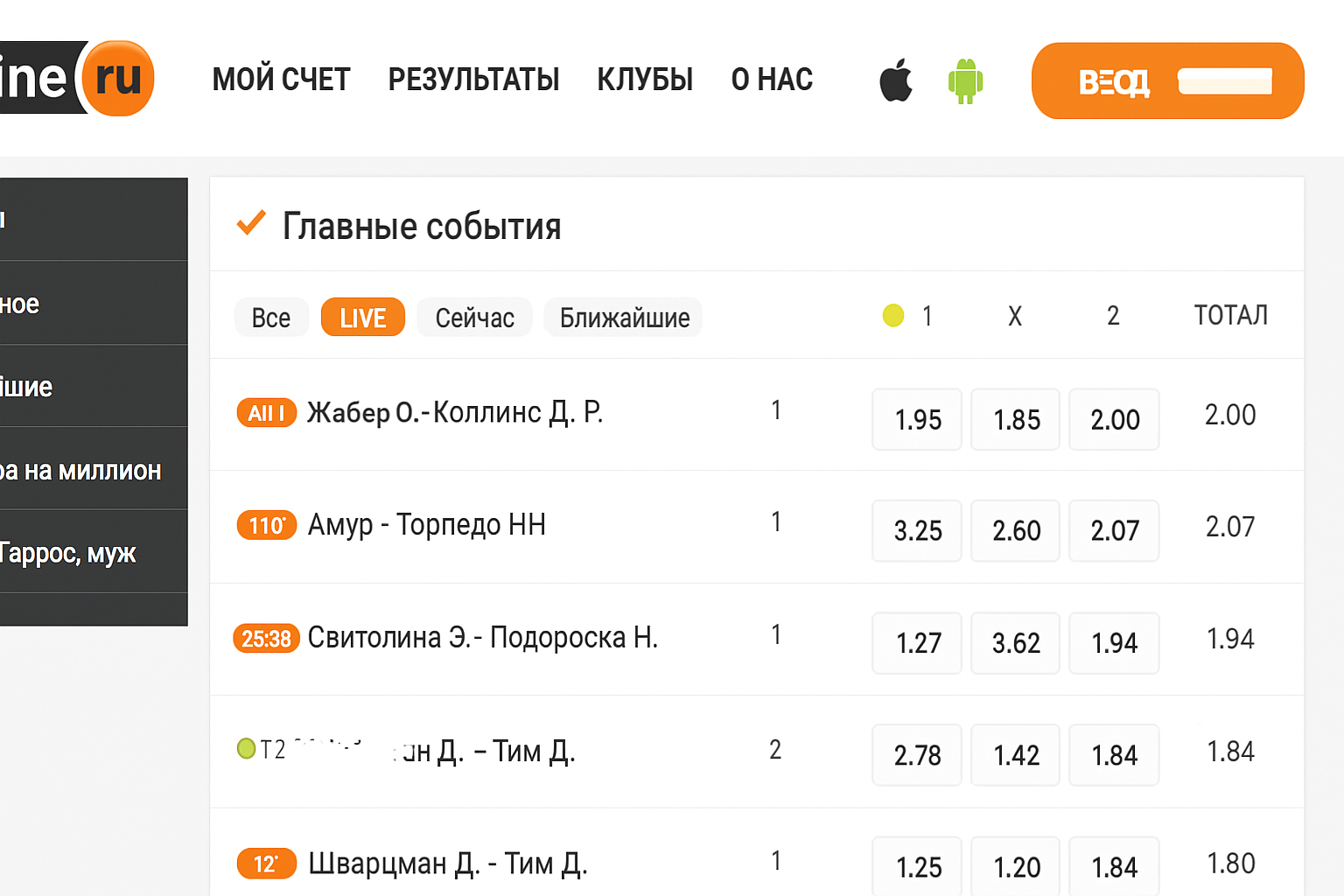The height and width of the screenshot is (896, 1344).
Task: Click the orange checkmark beside Главные события
Action: coord(251,224)
